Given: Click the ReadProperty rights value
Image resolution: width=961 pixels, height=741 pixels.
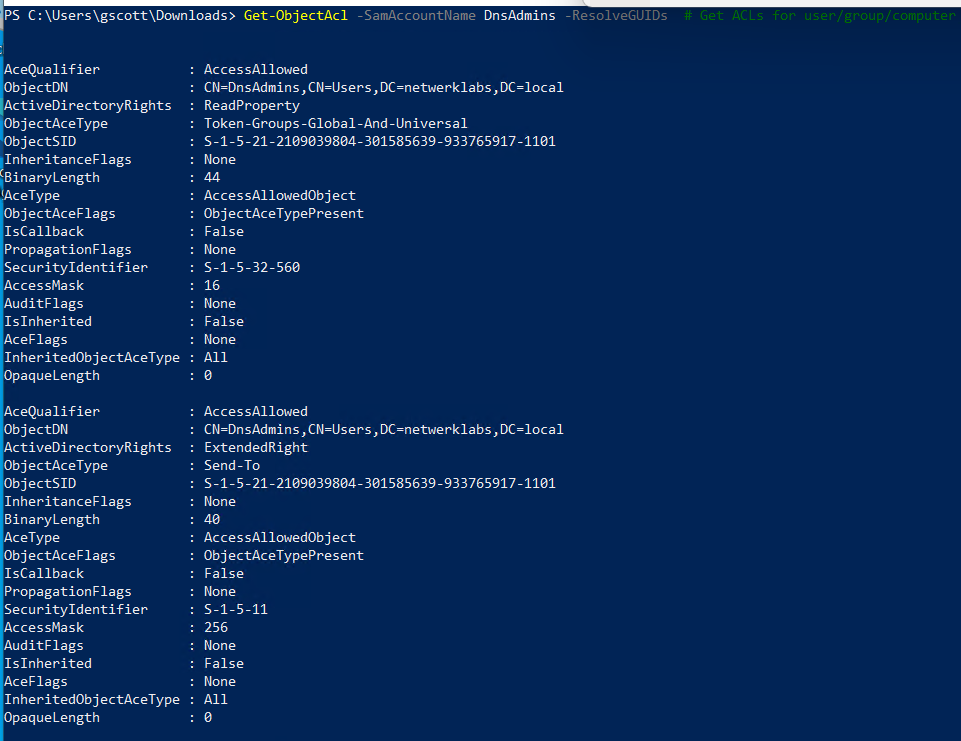Looking at the screenshot, I should pyautogui.click(x=252, y=105).
